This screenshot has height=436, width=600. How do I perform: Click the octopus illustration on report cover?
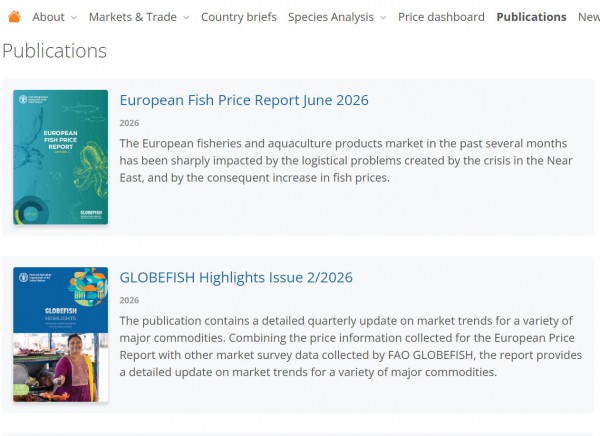pos(91,168)
